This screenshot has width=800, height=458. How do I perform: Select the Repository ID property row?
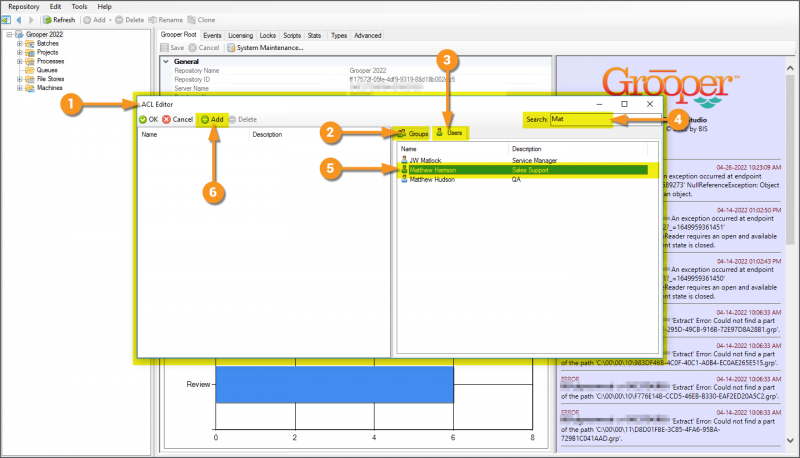point(356,80)
